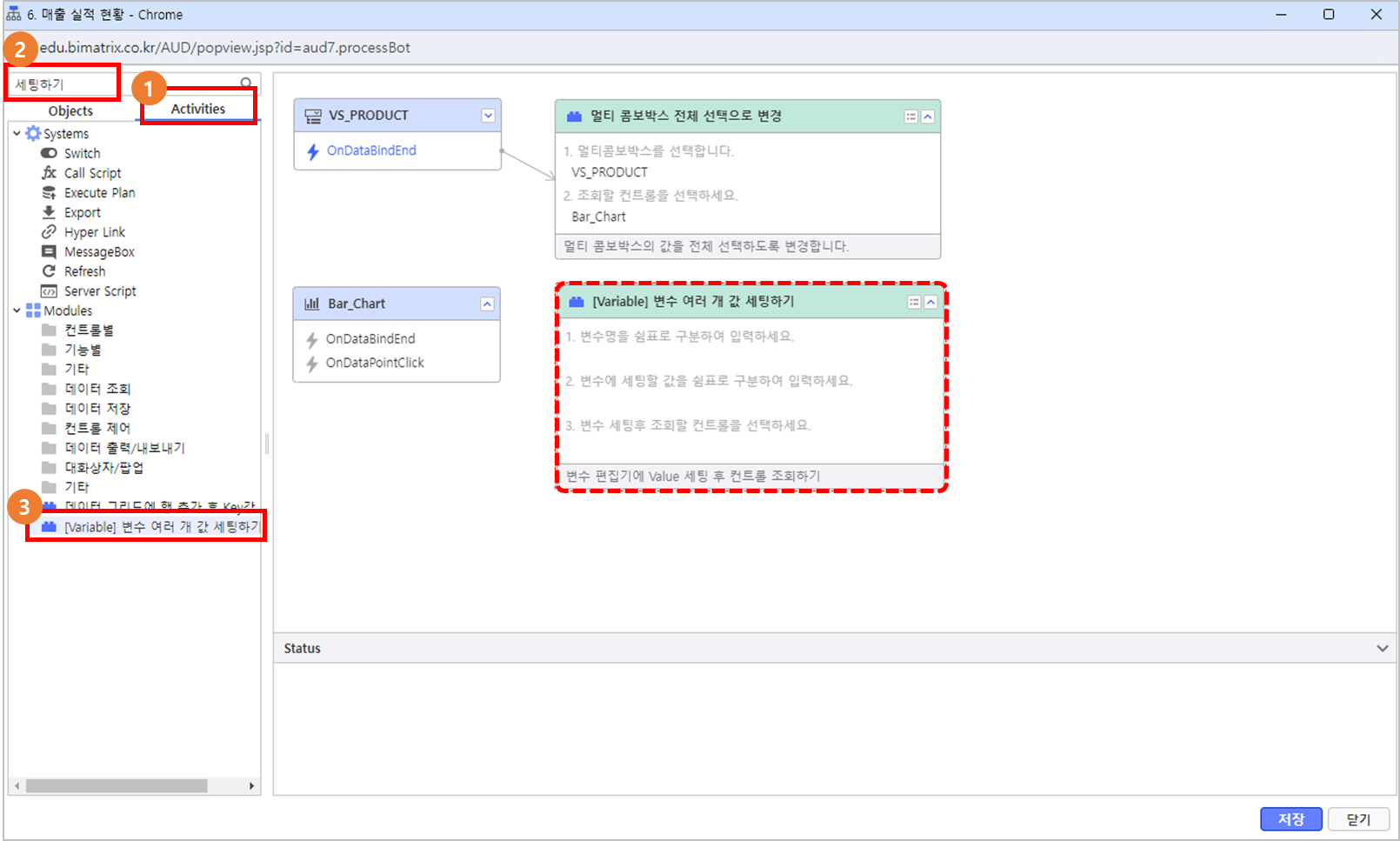Click the lightning icon beside OnDataPointClick
The image size is (1400, 841).
click(312, 364)
